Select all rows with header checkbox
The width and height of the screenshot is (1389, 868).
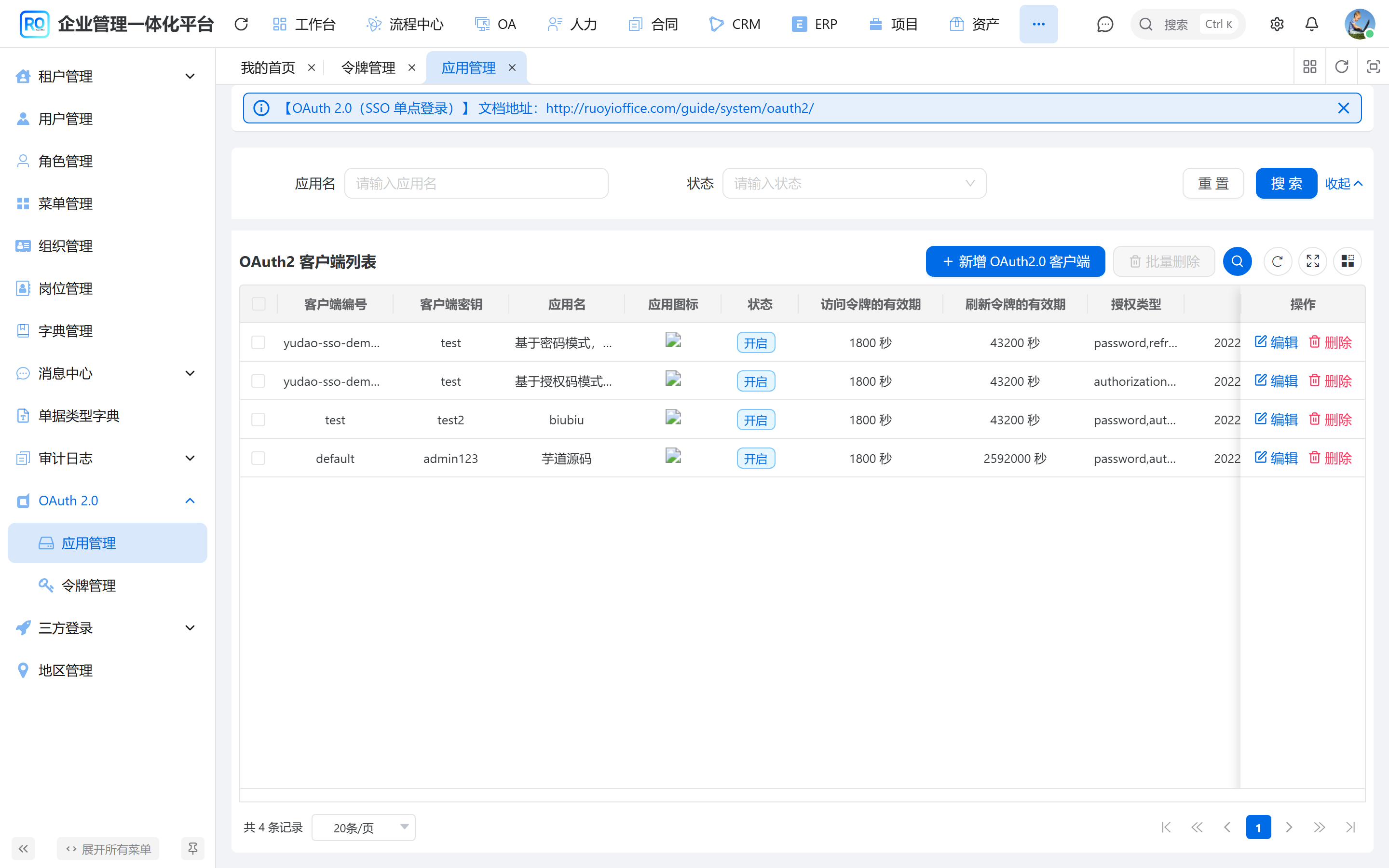point(259,304)
